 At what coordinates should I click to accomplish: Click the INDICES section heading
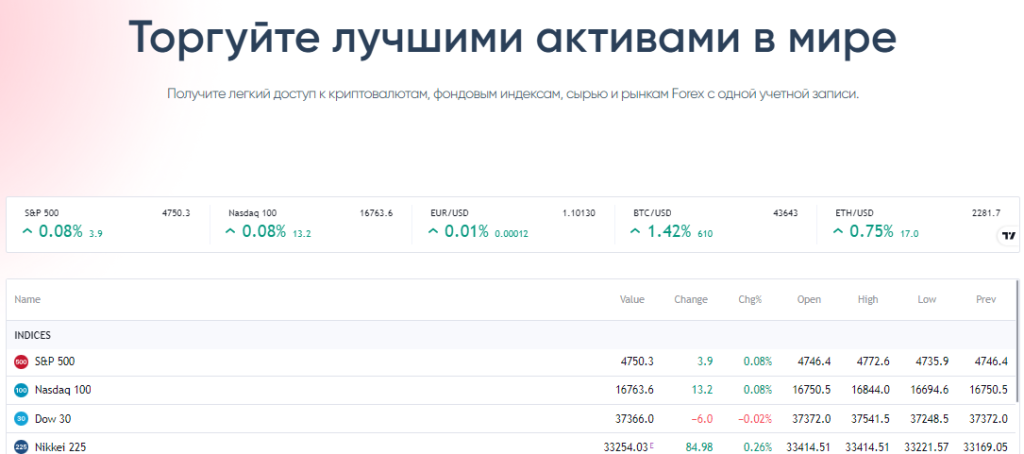click(33, 335)
